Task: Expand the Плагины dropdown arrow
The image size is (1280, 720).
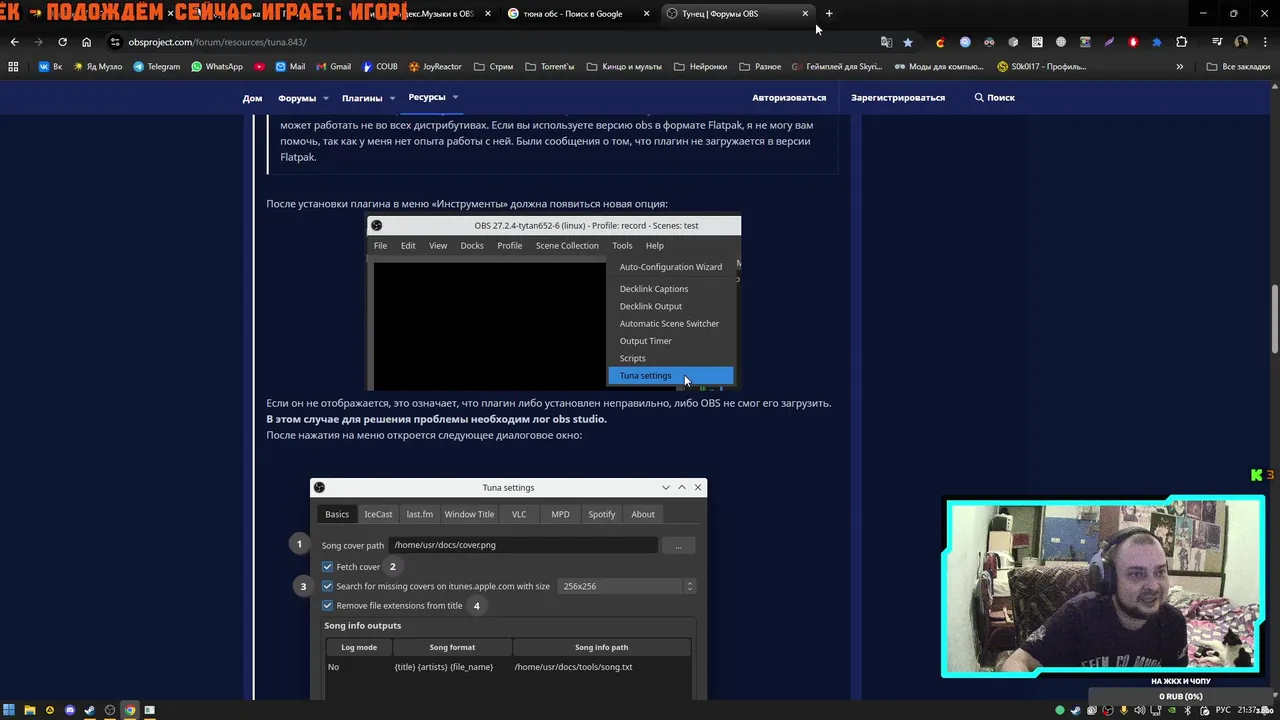Action: click(392, 98)
